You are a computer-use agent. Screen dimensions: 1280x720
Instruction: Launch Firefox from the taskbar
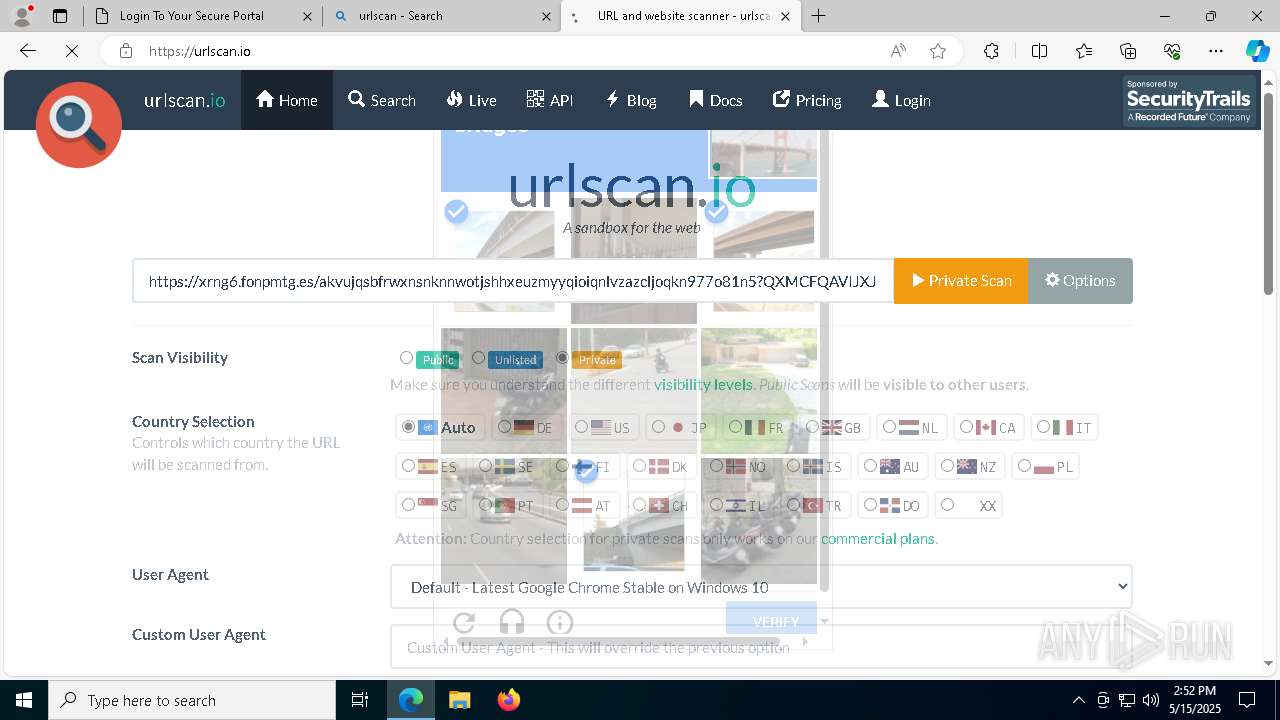[x=509, y=700]
